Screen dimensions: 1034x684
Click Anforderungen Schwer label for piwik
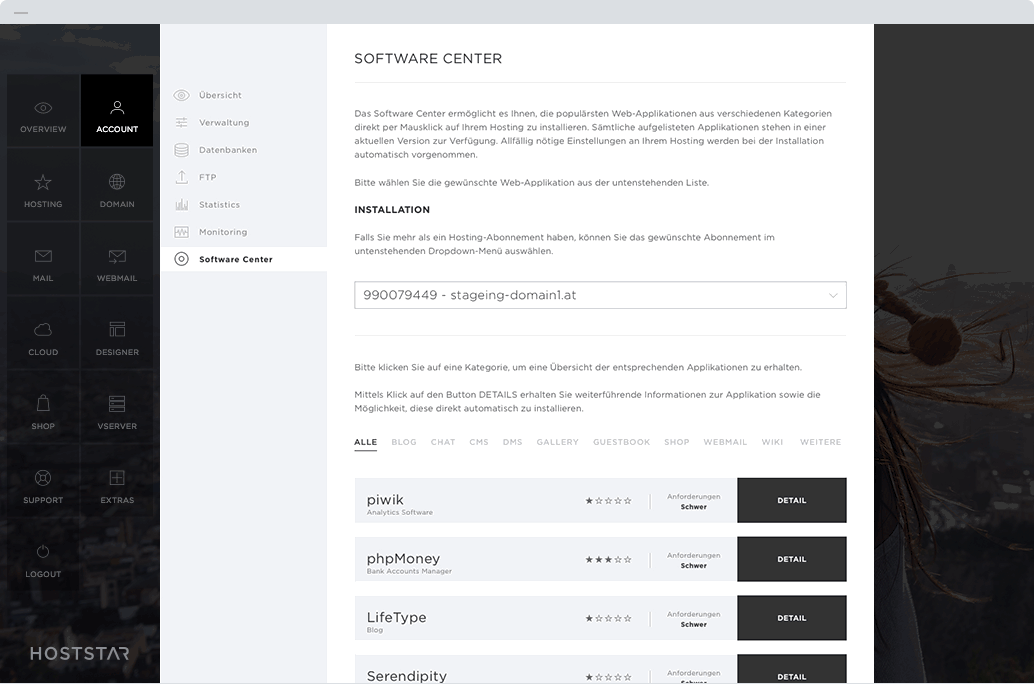coord(693,501)
